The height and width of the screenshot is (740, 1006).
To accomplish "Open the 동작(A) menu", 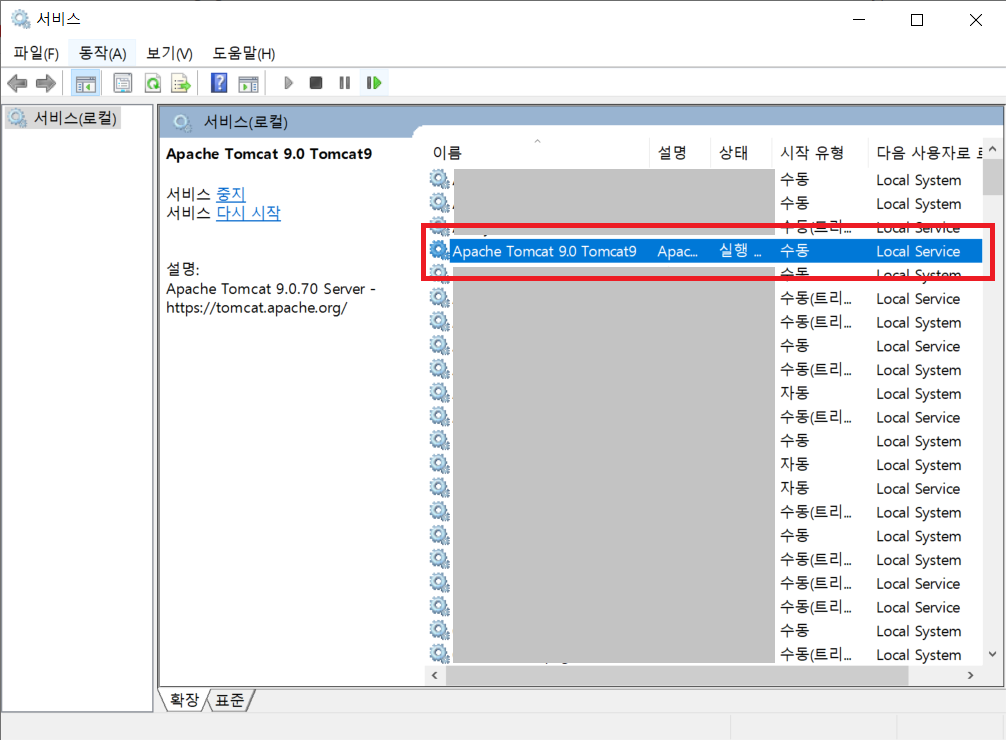I will [102, 53].
